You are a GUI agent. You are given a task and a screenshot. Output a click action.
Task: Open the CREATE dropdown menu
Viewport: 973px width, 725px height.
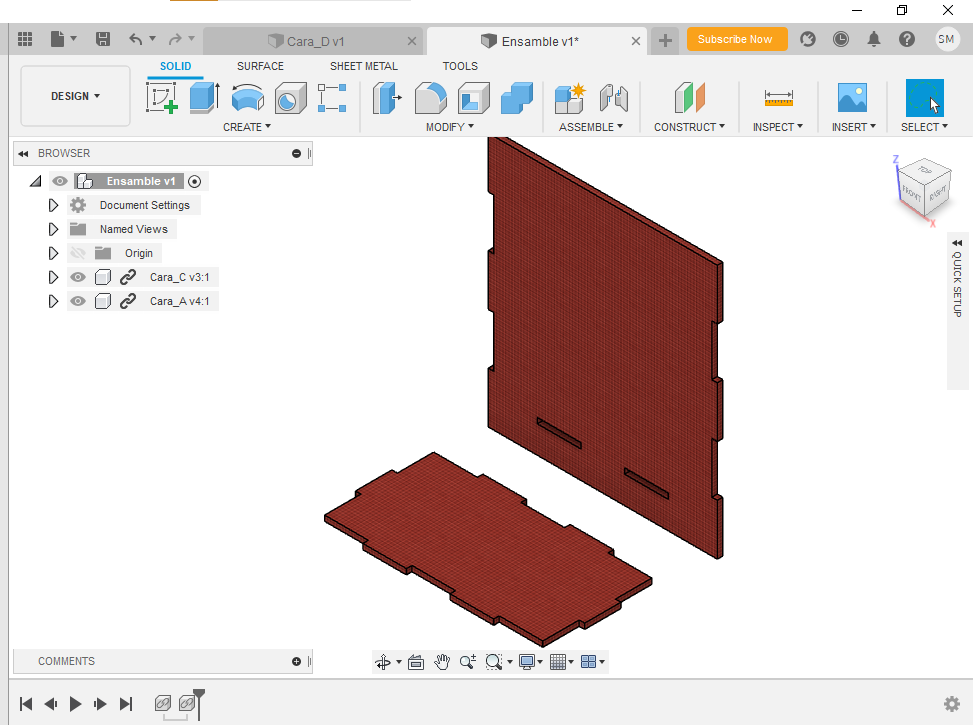point(247,127)
